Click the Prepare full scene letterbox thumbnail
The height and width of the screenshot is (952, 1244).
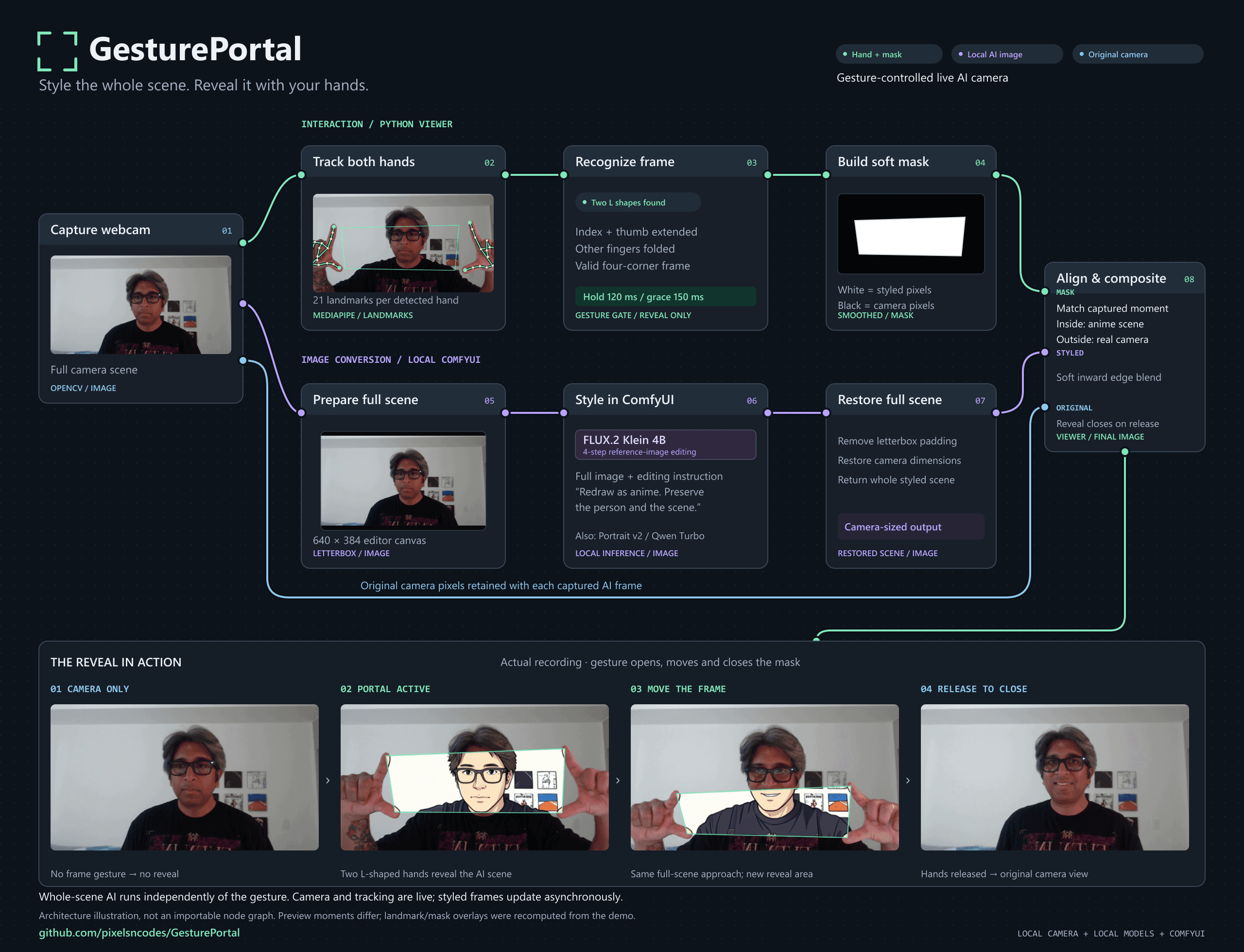(x=403, y=480)
